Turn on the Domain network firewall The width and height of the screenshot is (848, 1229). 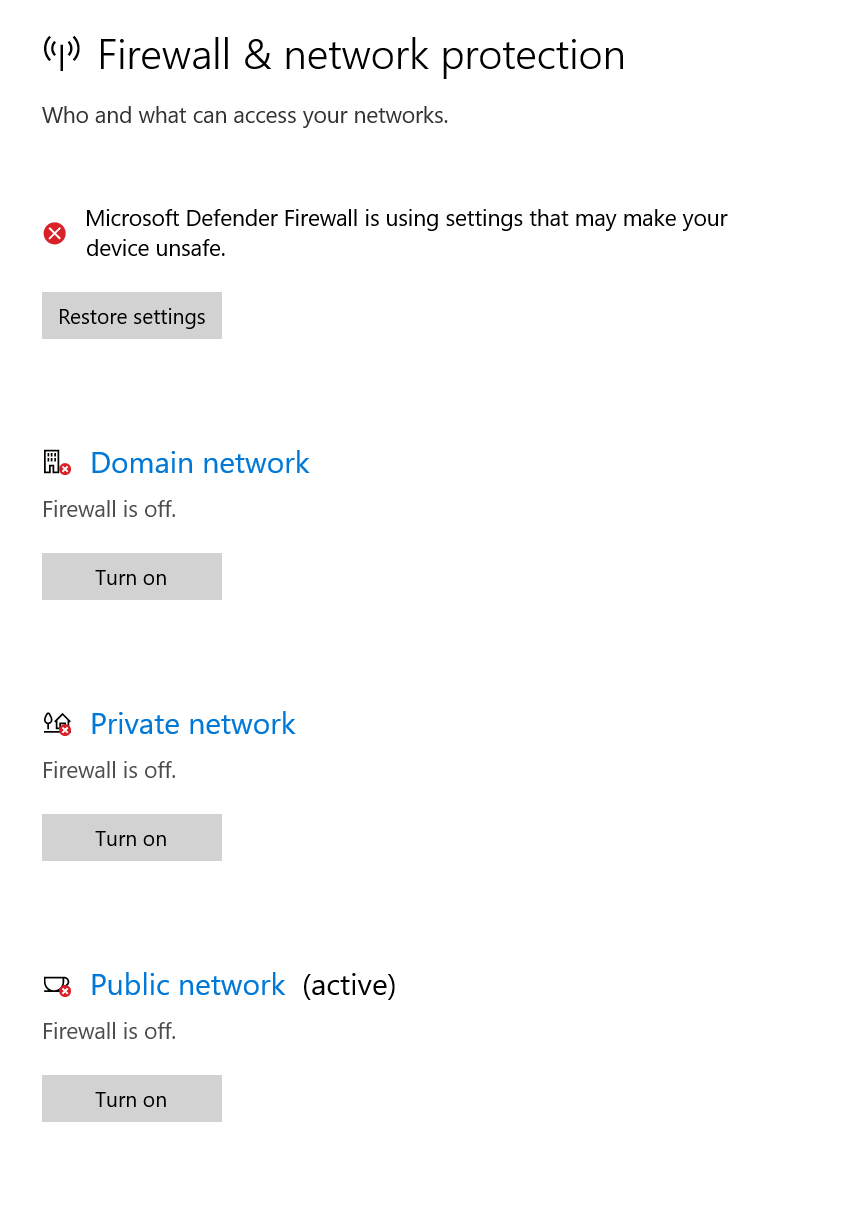(x=131, y=577)
